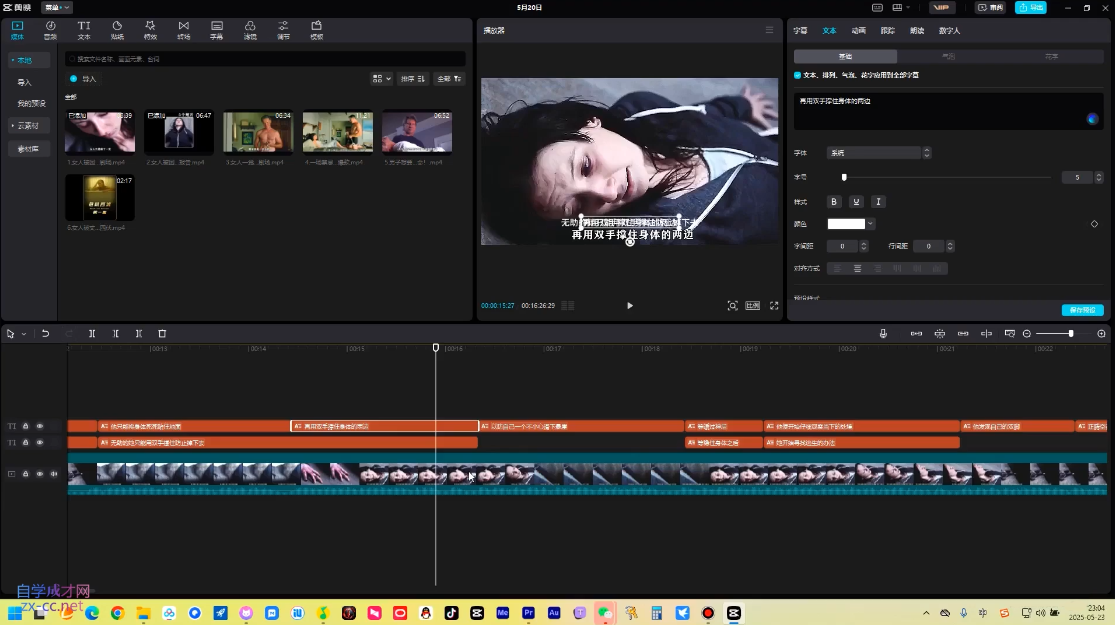
Task: Toggle visibility of the top subtitle track
Action: tap(40, 426)
